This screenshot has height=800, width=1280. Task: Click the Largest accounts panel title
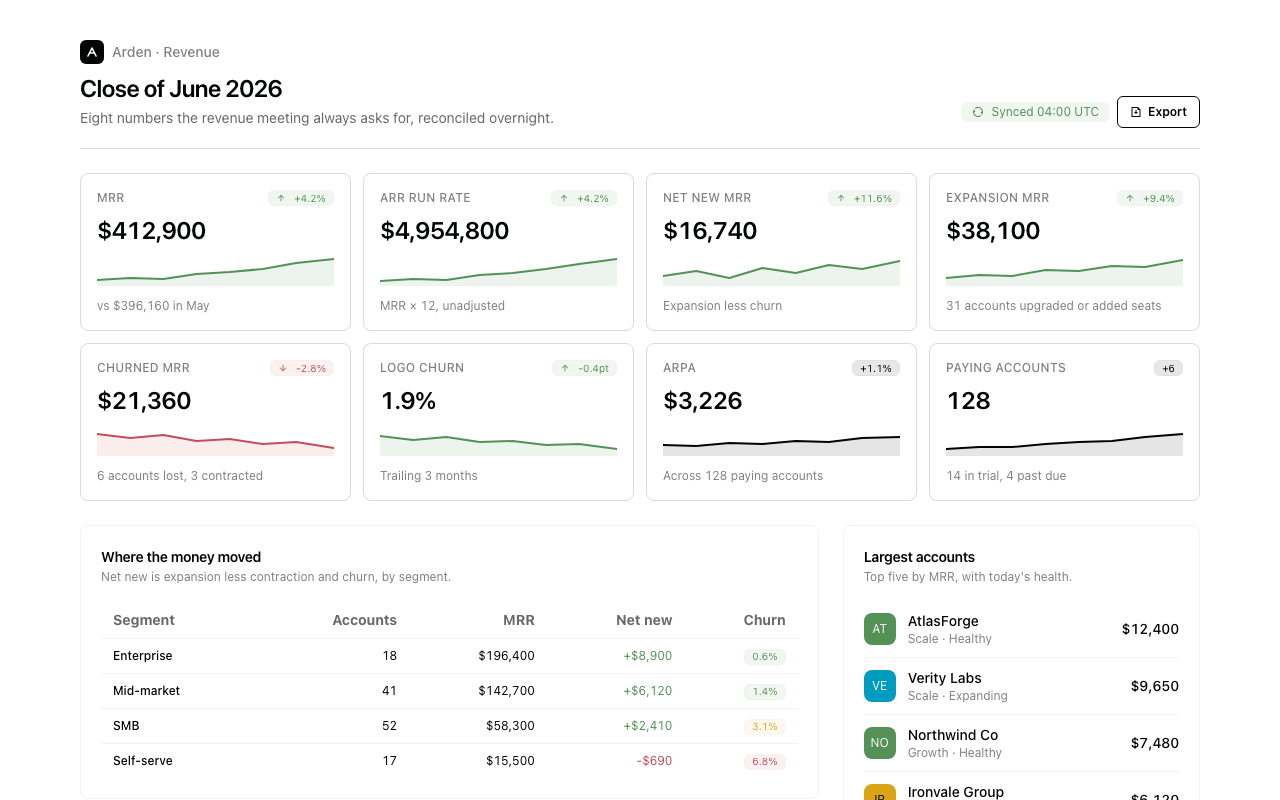[x=919, y=557]
